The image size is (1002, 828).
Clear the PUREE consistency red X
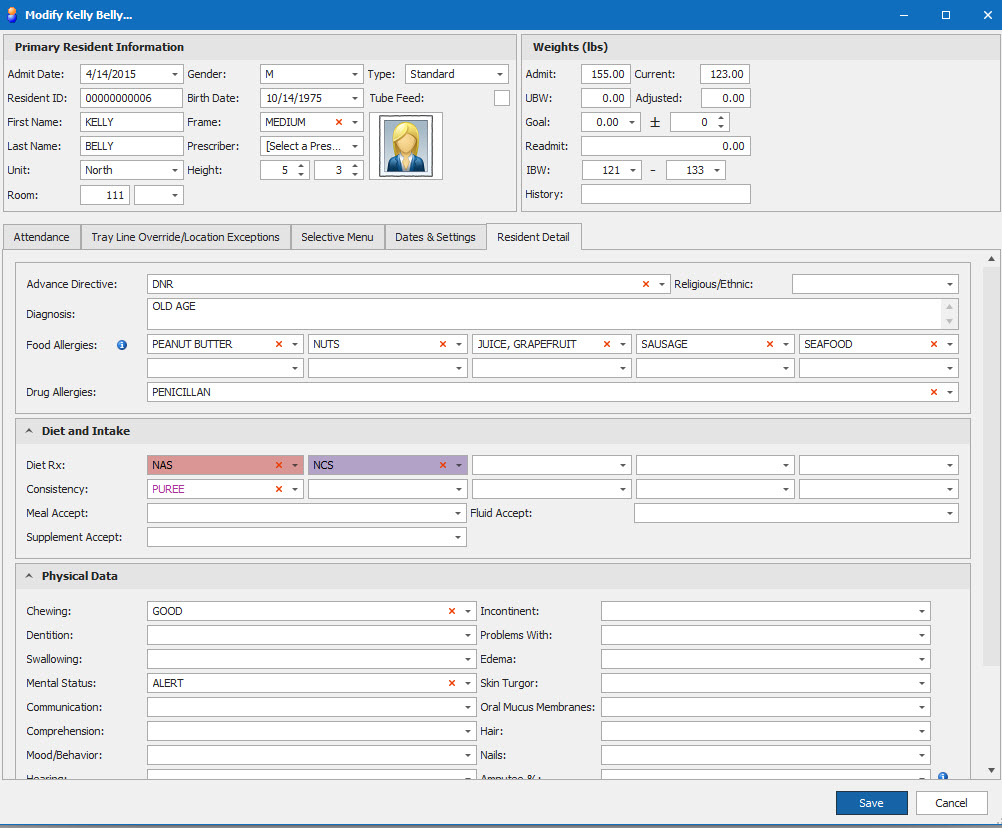pyautogui.click(x=278, y=489)
